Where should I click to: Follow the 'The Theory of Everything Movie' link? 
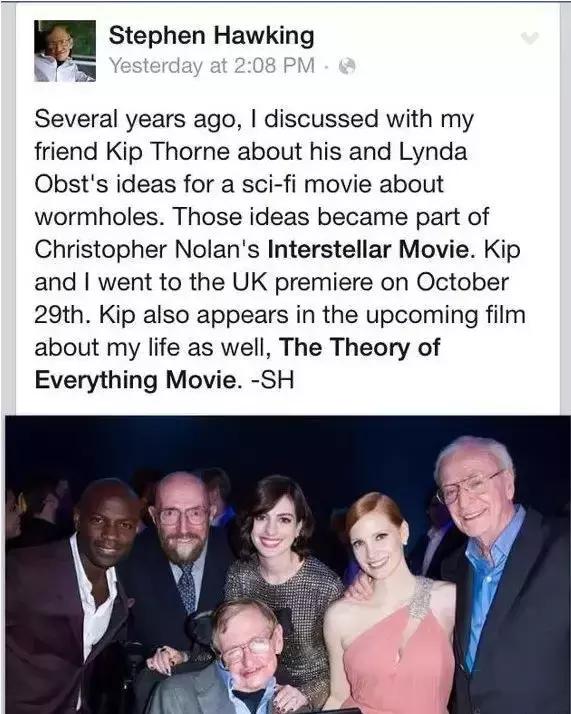pos(237,363)
